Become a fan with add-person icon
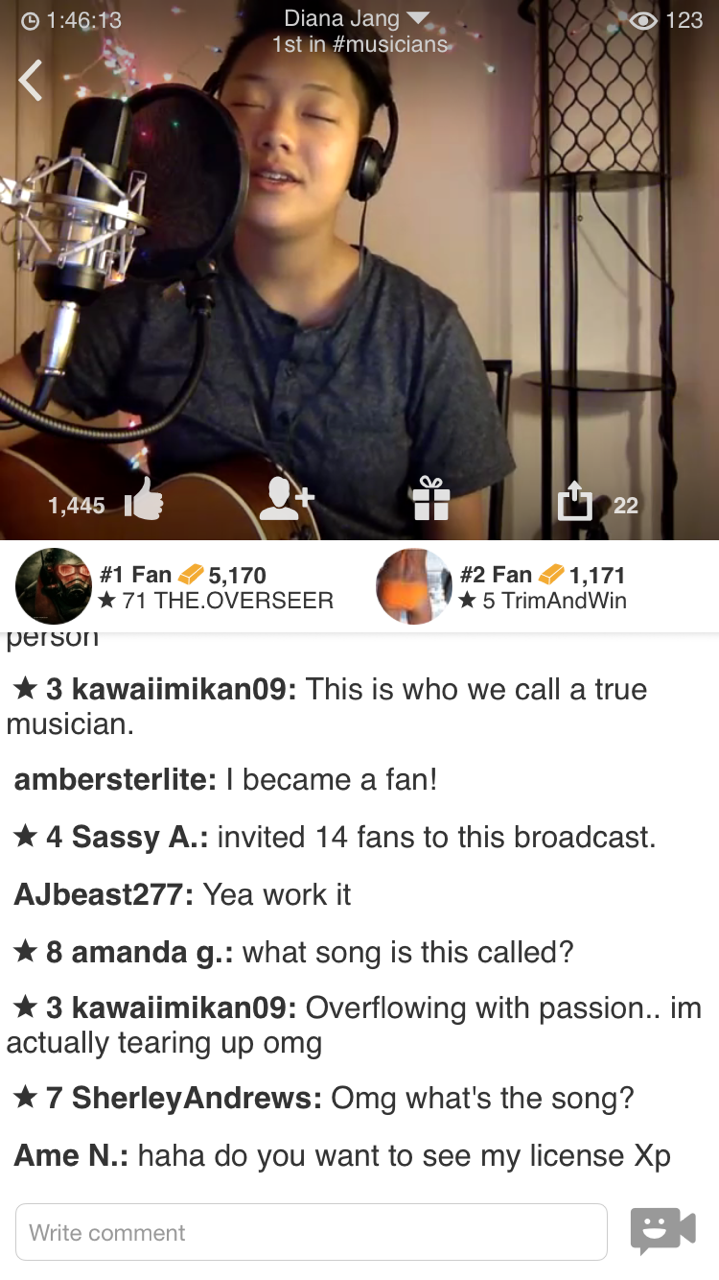This screenshot has width=719, height=1280. (x=286, y=498)
